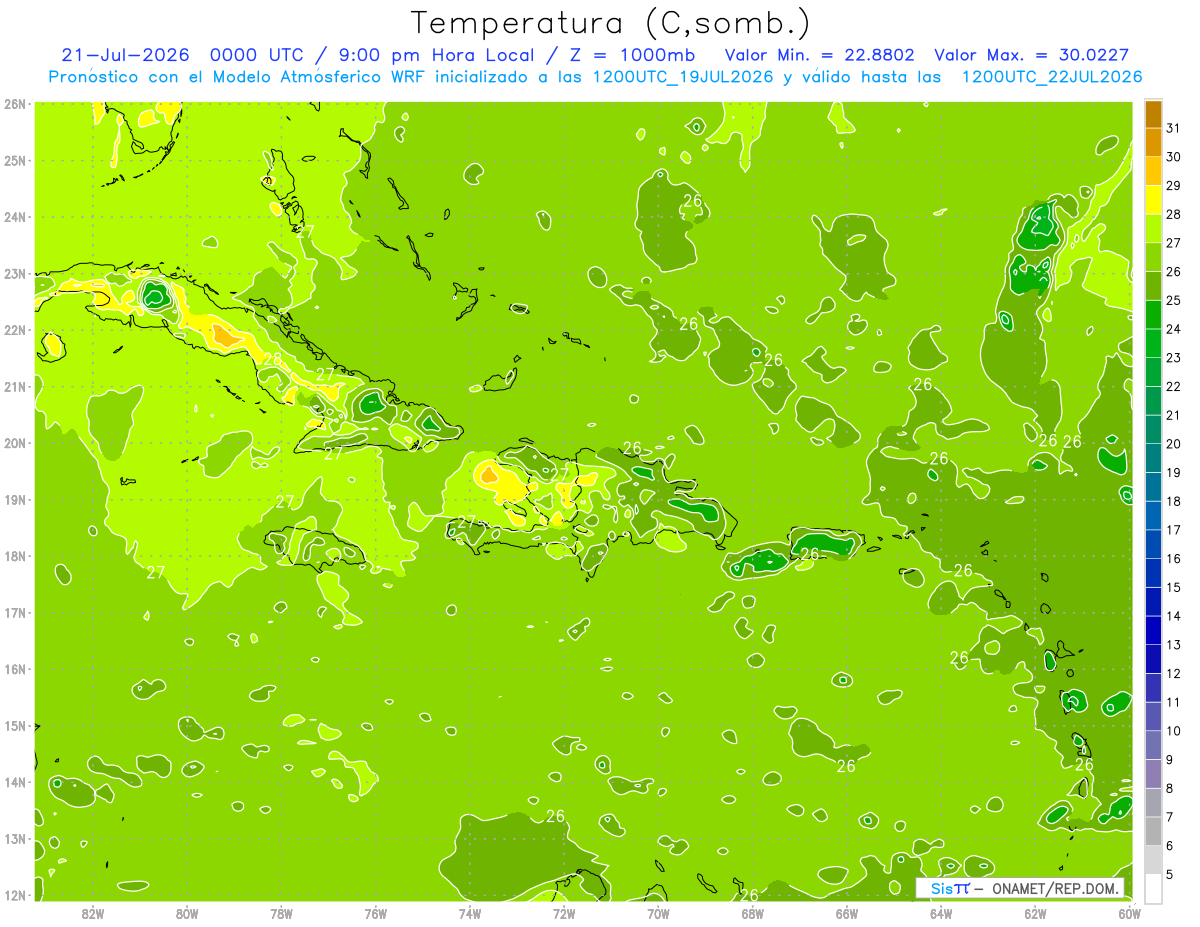Pick the purple swatch between 10 and 11

[x=1153, y=716]
